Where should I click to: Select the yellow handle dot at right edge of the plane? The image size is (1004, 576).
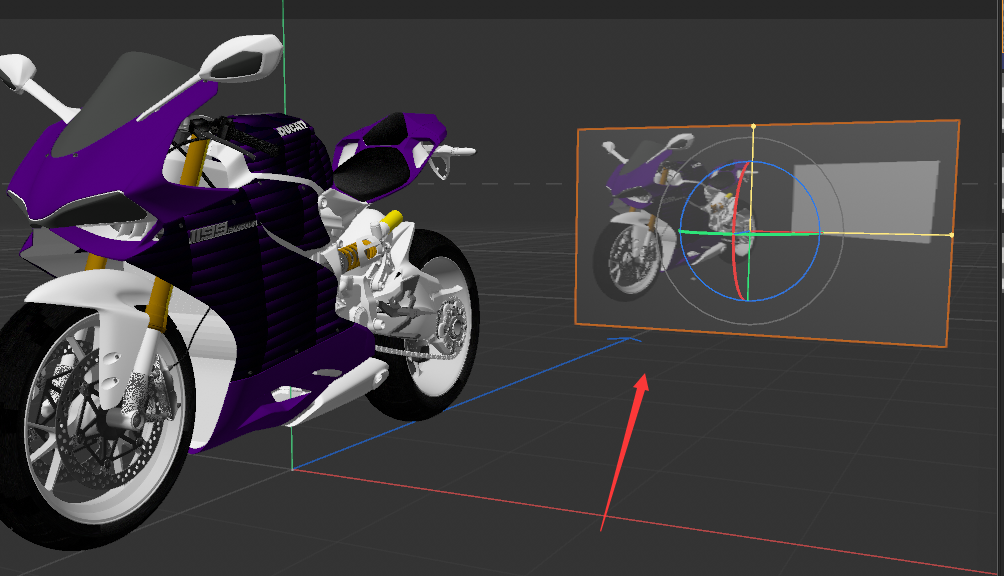[951, 235]
